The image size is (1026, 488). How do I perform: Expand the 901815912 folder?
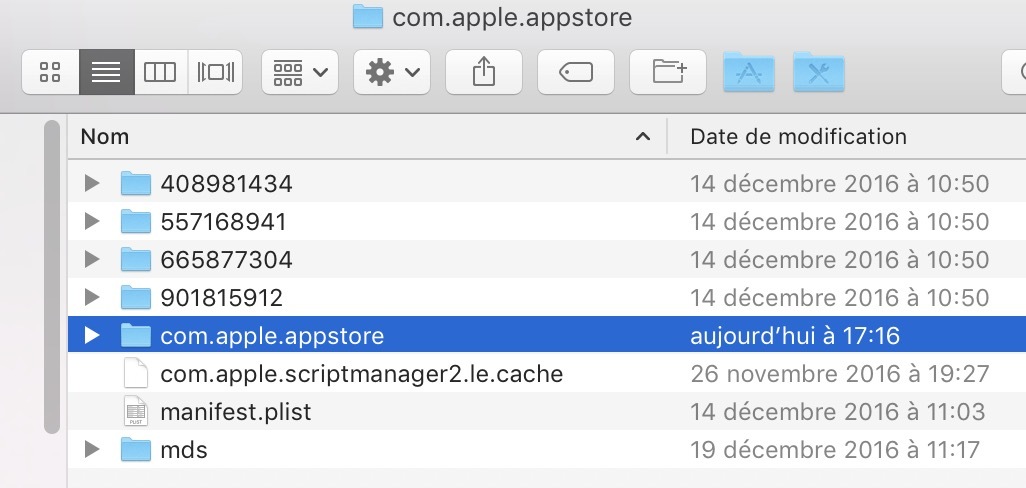point(92,298)
